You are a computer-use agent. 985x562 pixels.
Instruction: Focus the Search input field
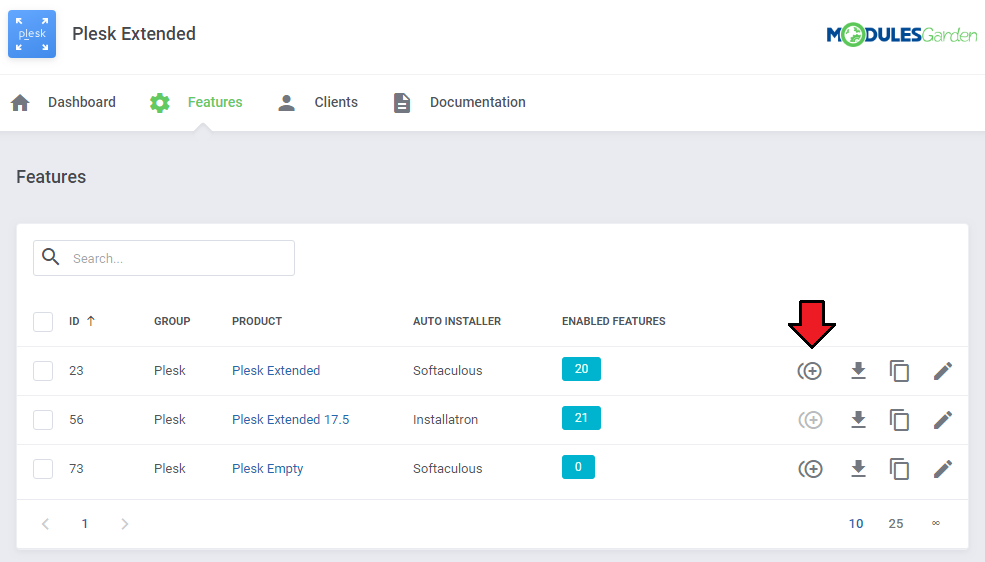coord(164,258)
